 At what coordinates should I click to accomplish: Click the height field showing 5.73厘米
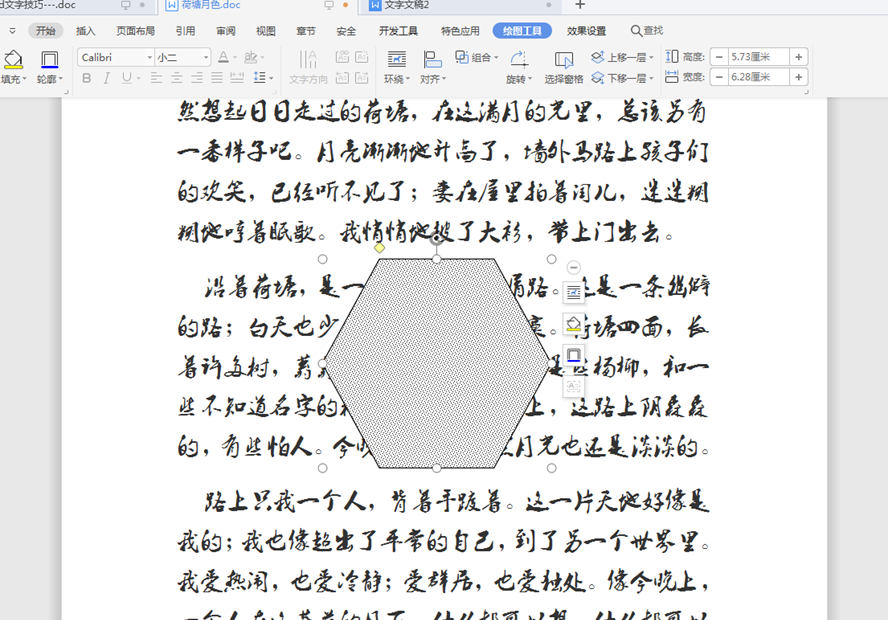759,57
